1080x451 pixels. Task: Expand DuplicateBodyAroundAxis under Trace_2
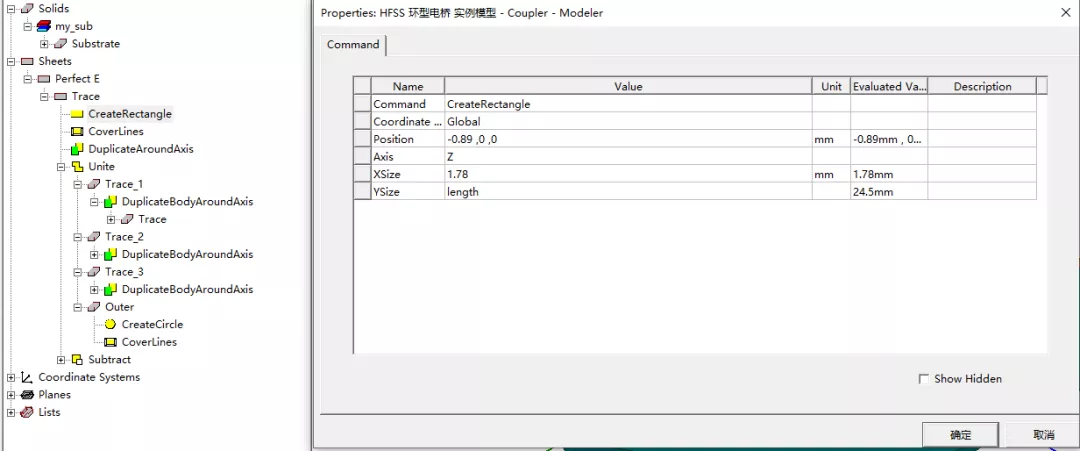pos(94,255)
